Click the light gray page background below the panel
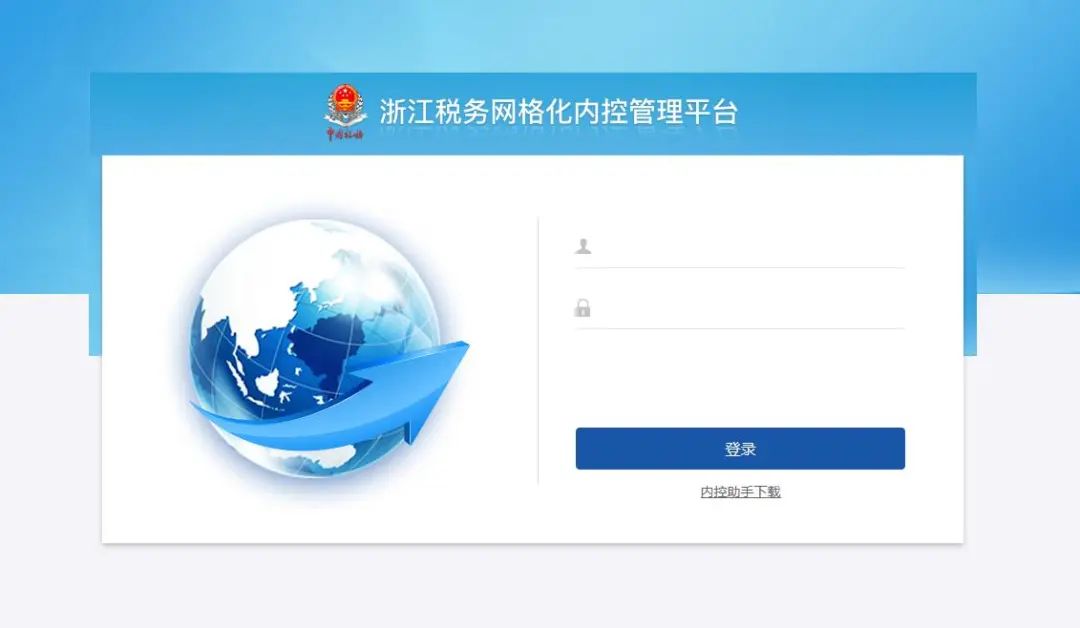This screenshot has width=1080, height=628. 540,585
